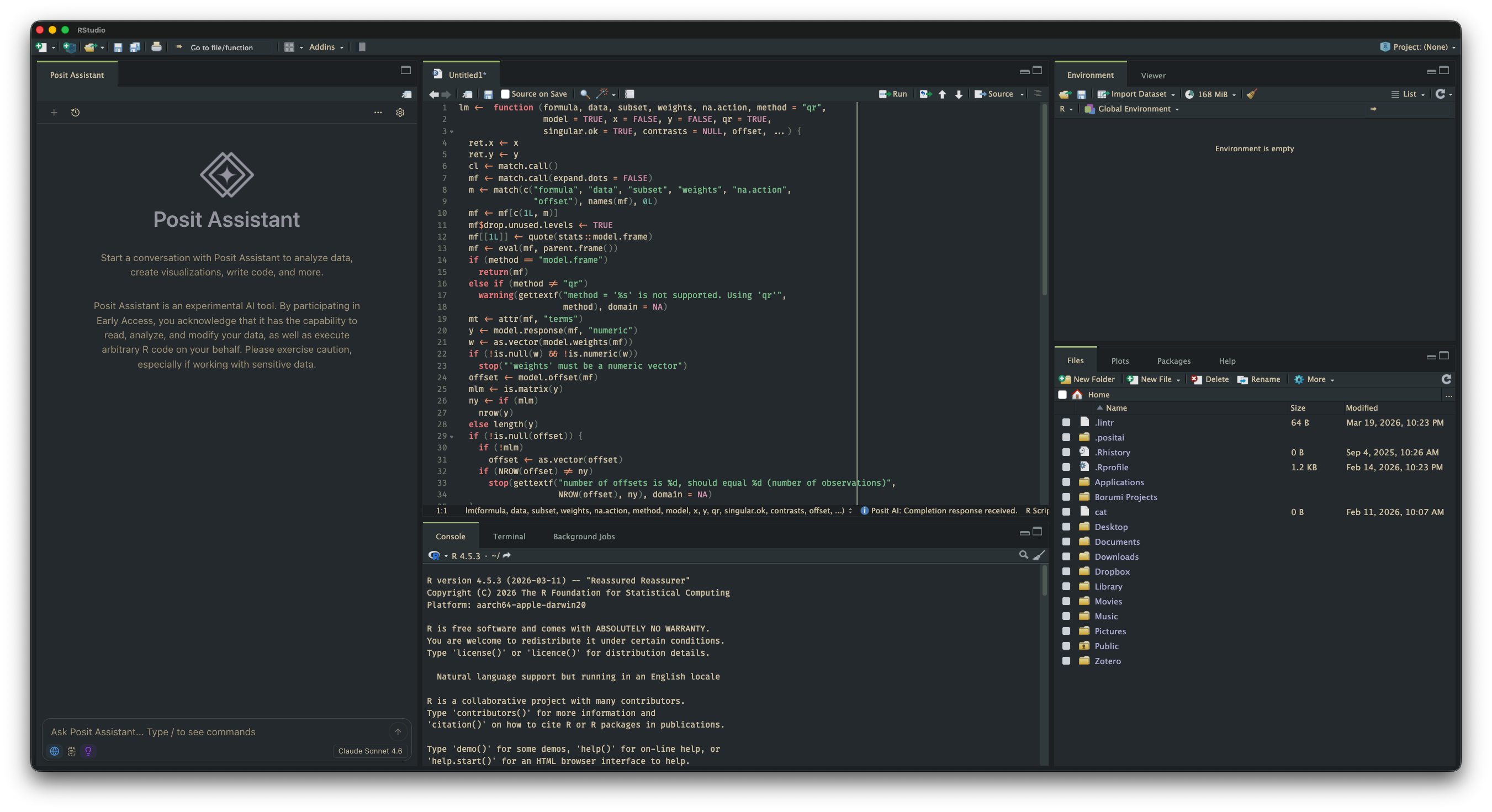Open the Documents folder link
The height and width of the screenshot is (812, 1492).
[1117, 542]
